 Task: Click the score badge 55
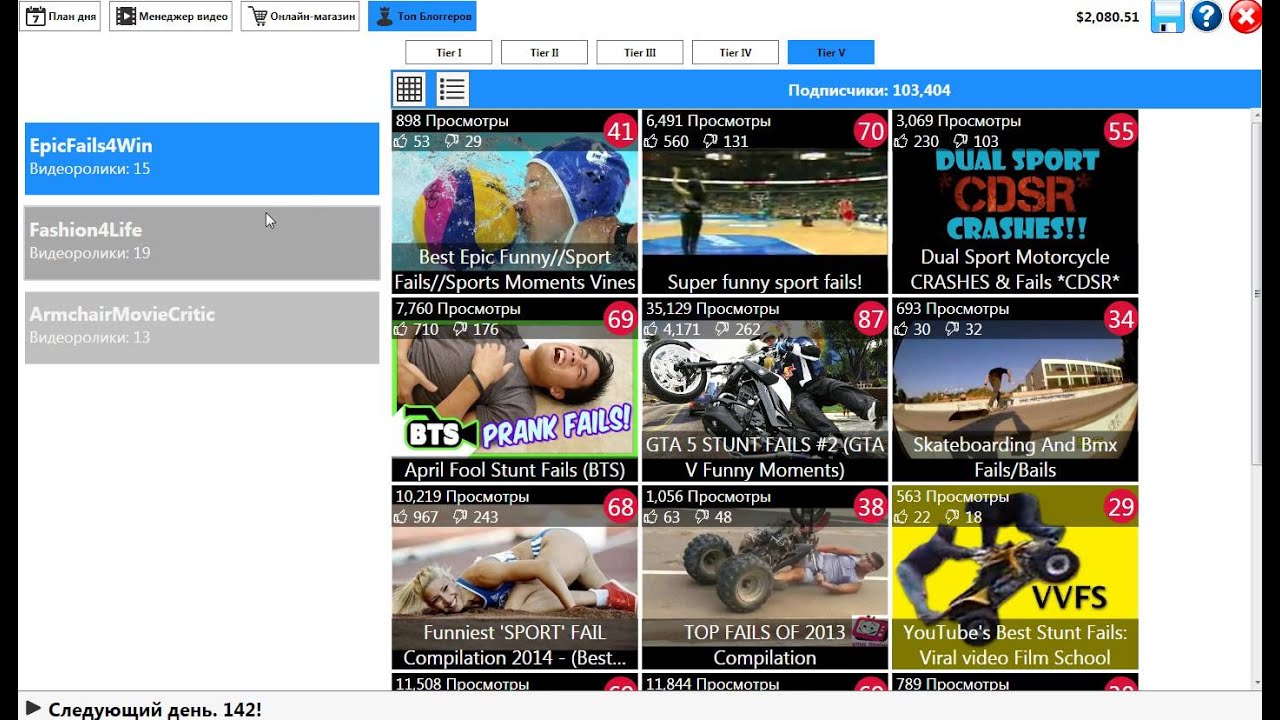click(1121, 131)
